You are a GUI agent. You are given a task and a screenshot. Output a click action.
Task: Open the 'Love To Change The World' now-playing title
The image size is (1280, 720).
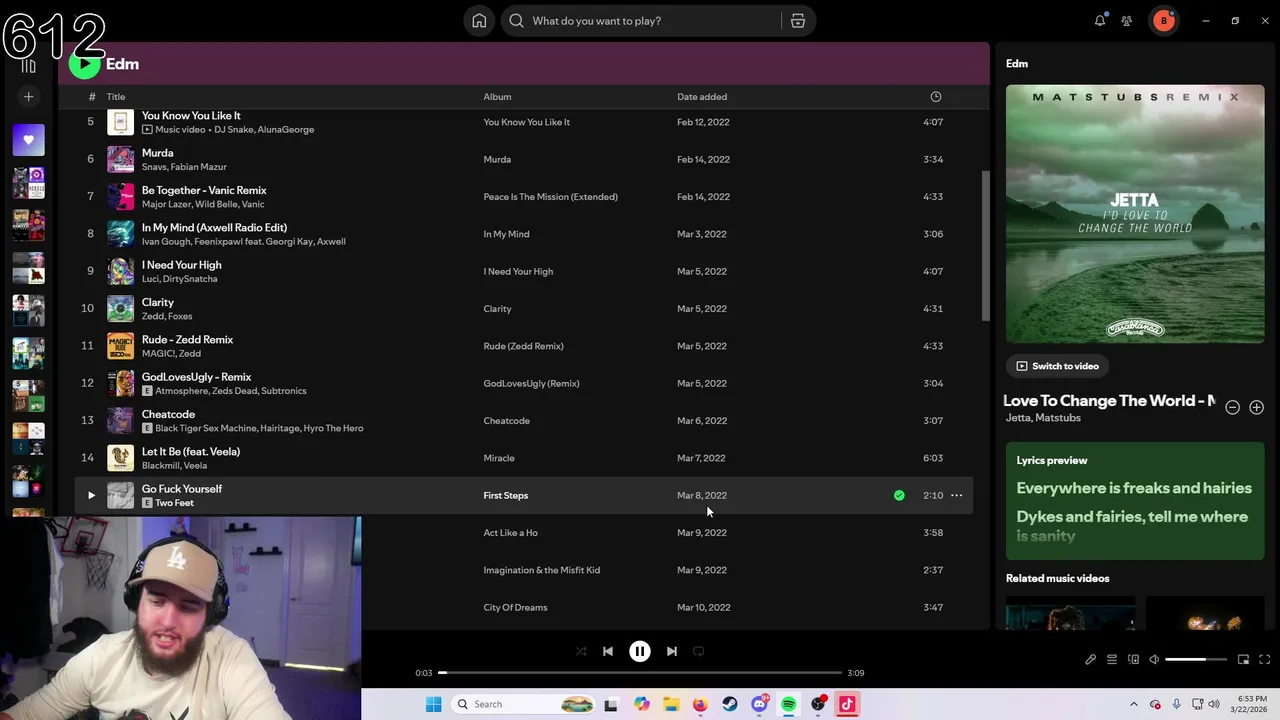click(1109, 401)
